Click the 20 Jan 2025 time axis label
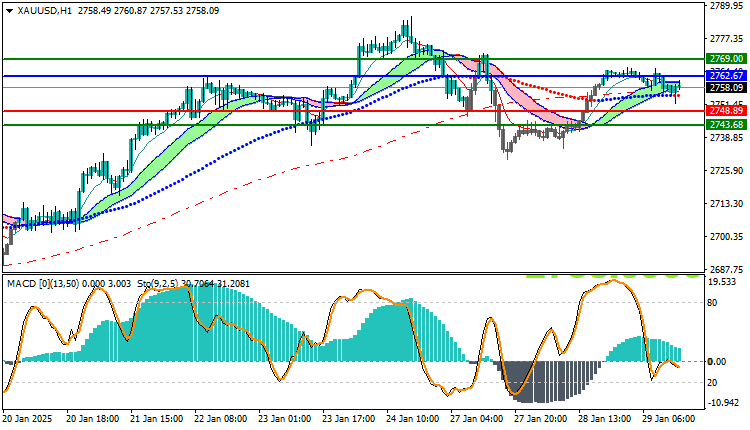 27,419
